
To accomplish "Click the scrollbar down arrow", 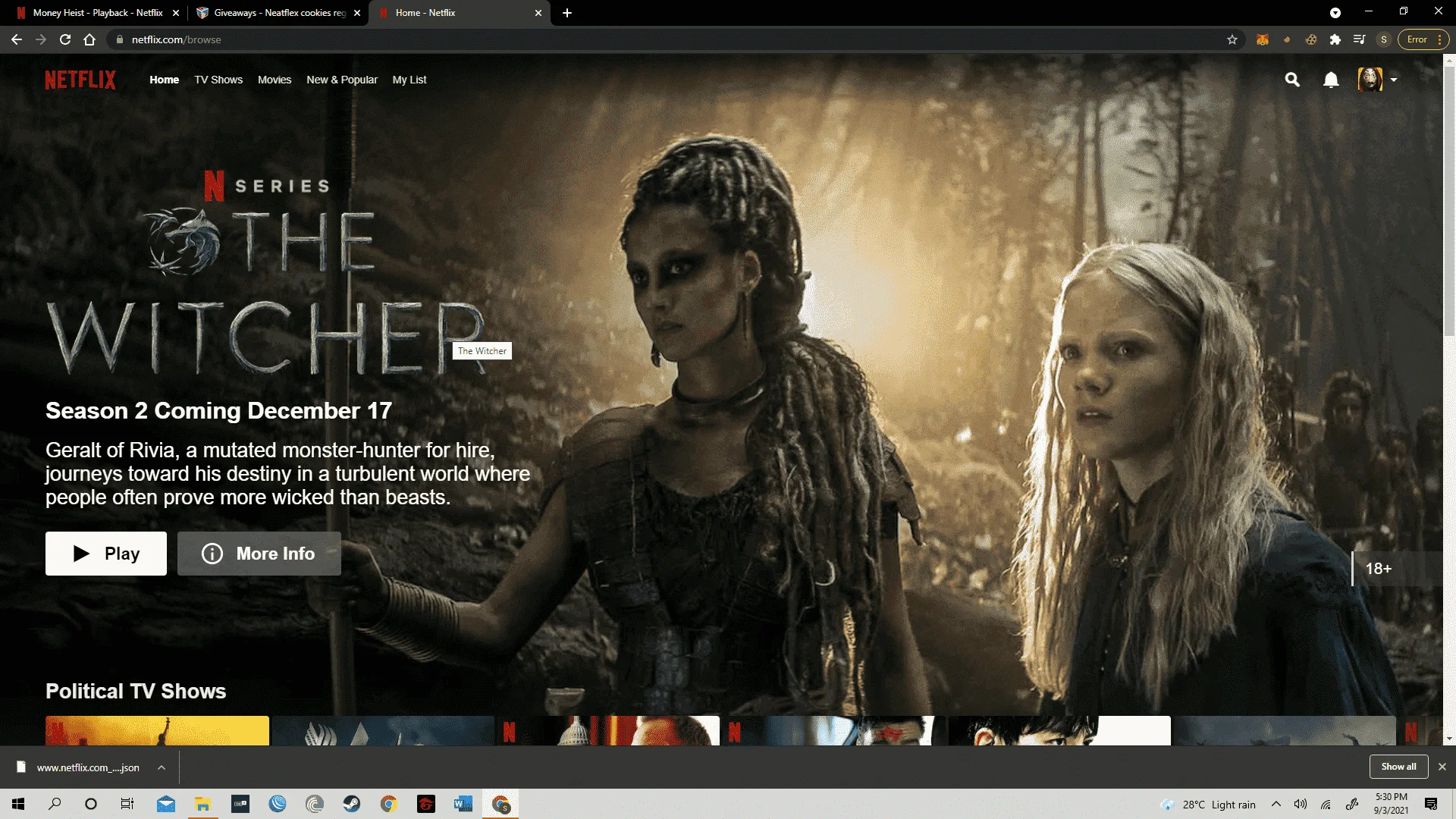I will [x=1449, y=739].
